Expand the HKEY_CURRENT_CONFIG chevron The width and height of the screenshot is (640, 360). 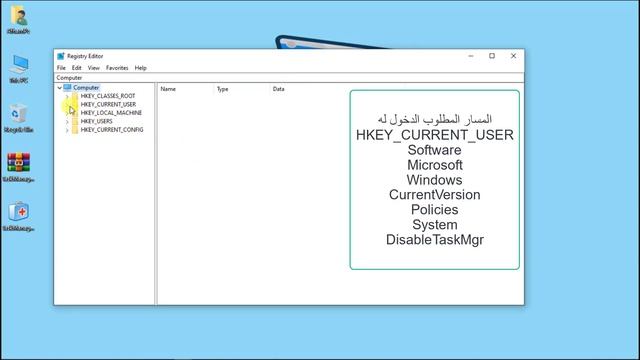[x=67, y=130]
